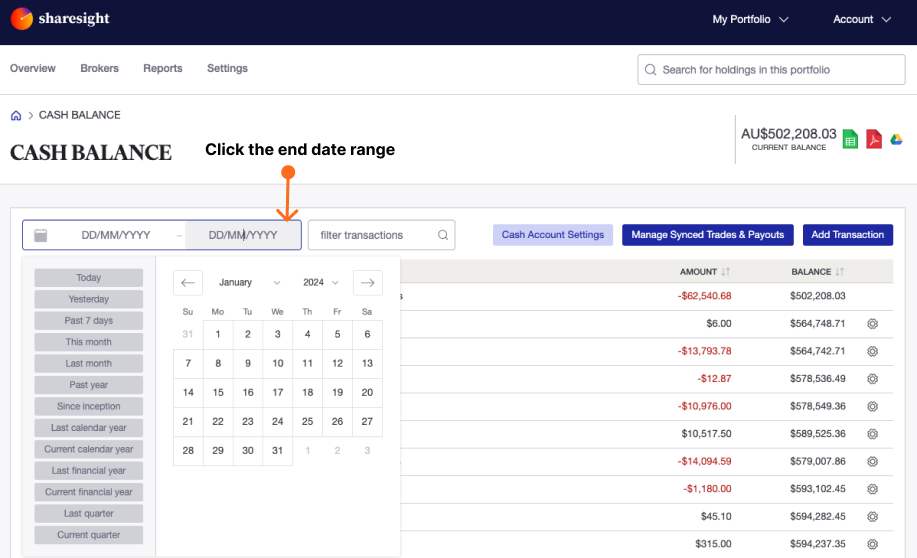Save to Google Drive icon

[896, 139]
